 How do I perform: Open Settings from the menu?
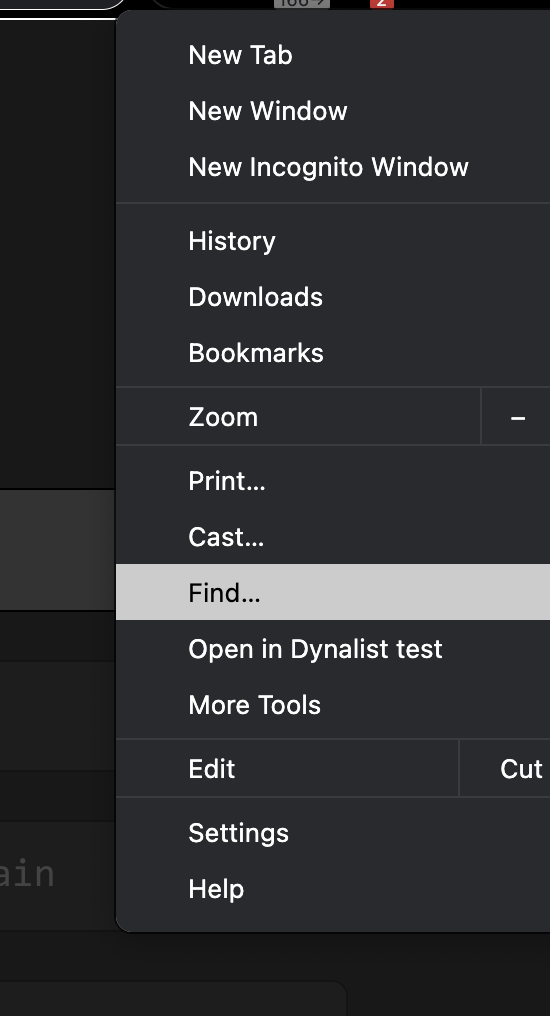333,833
